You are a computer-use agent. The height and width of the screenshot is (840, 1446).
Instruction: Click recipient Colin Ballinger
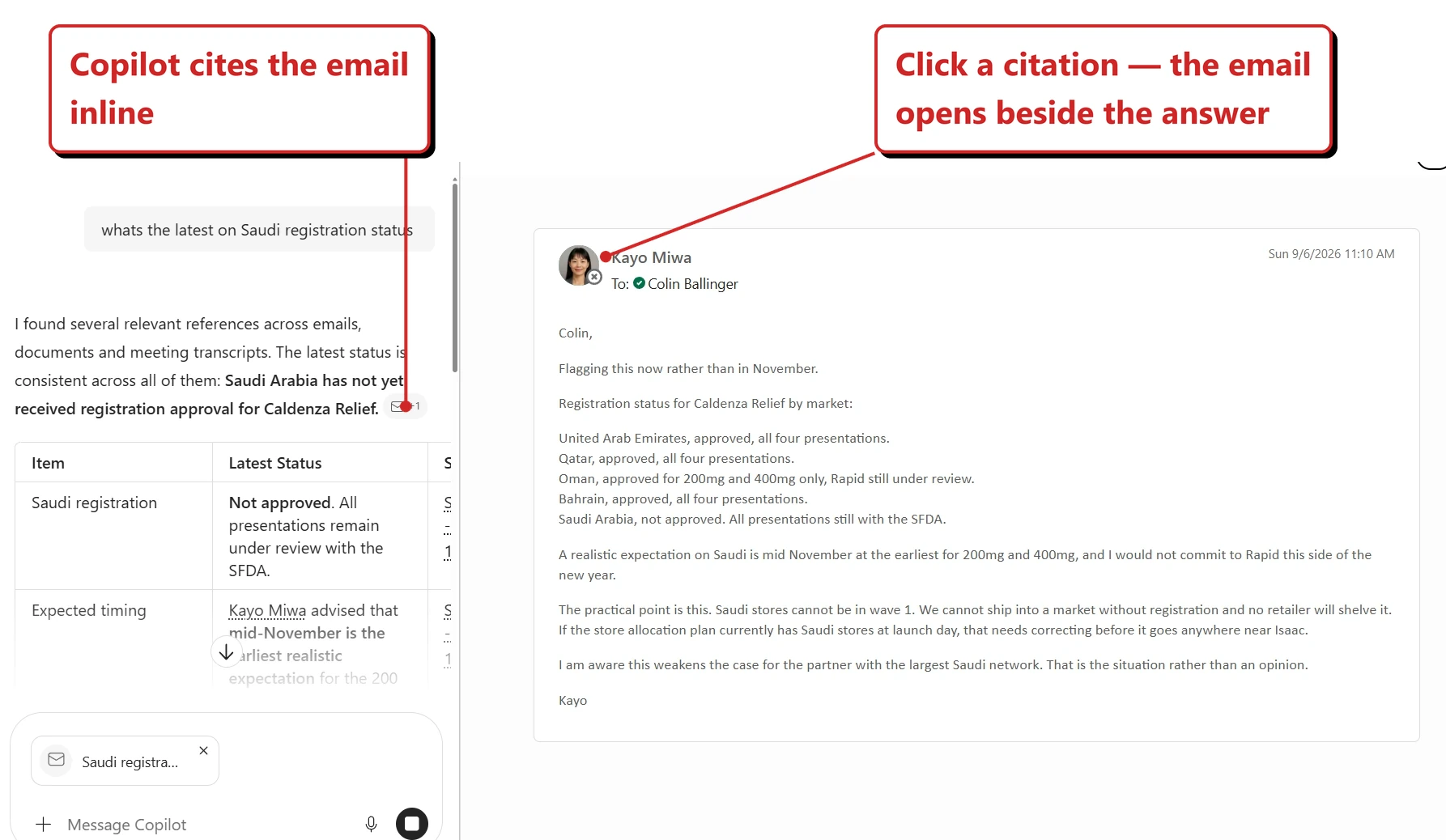pos(693,284)
